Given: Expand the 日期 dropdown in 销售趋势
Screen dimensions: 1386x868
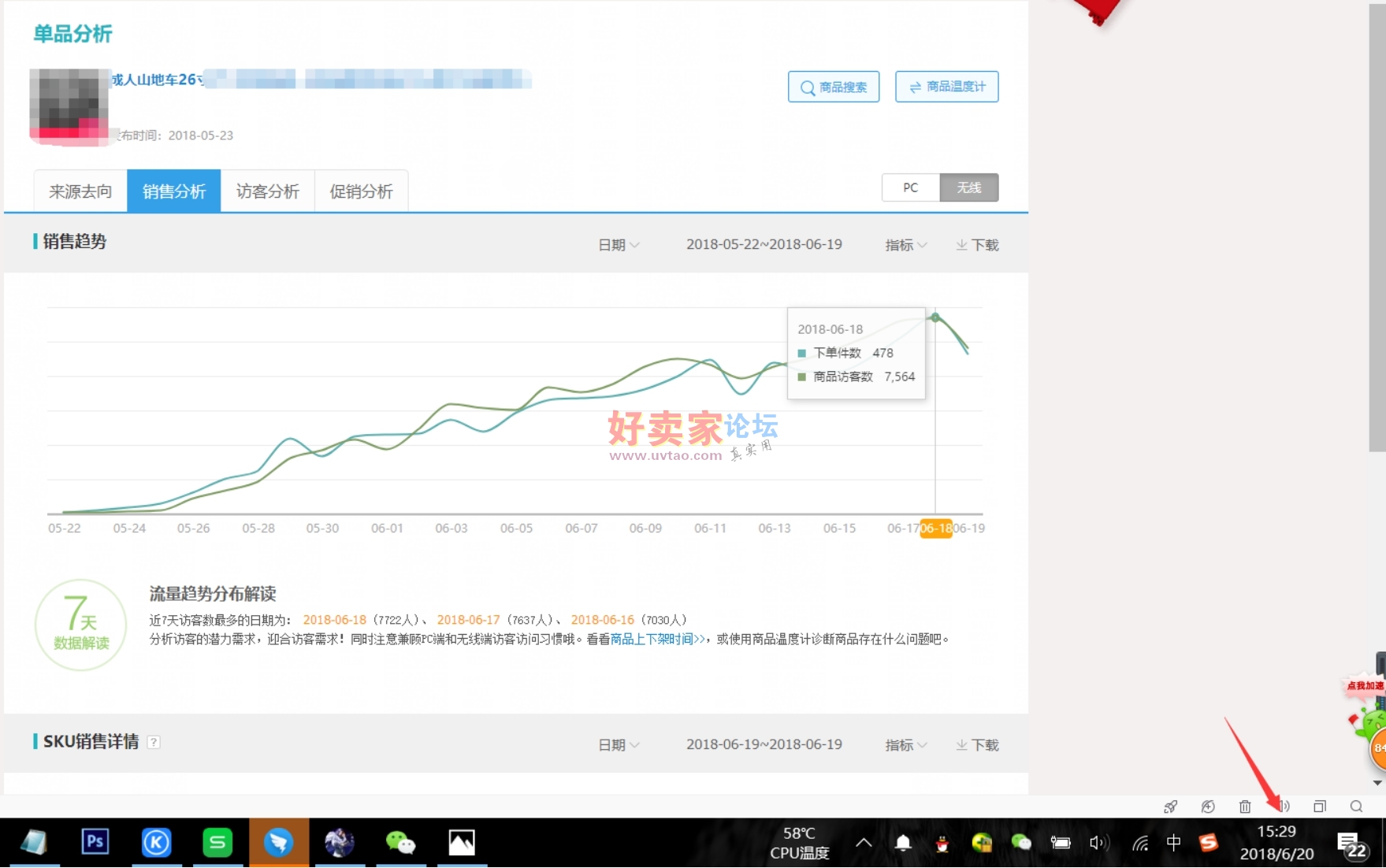Looking at the screenshot, I should tap(619, 245).
